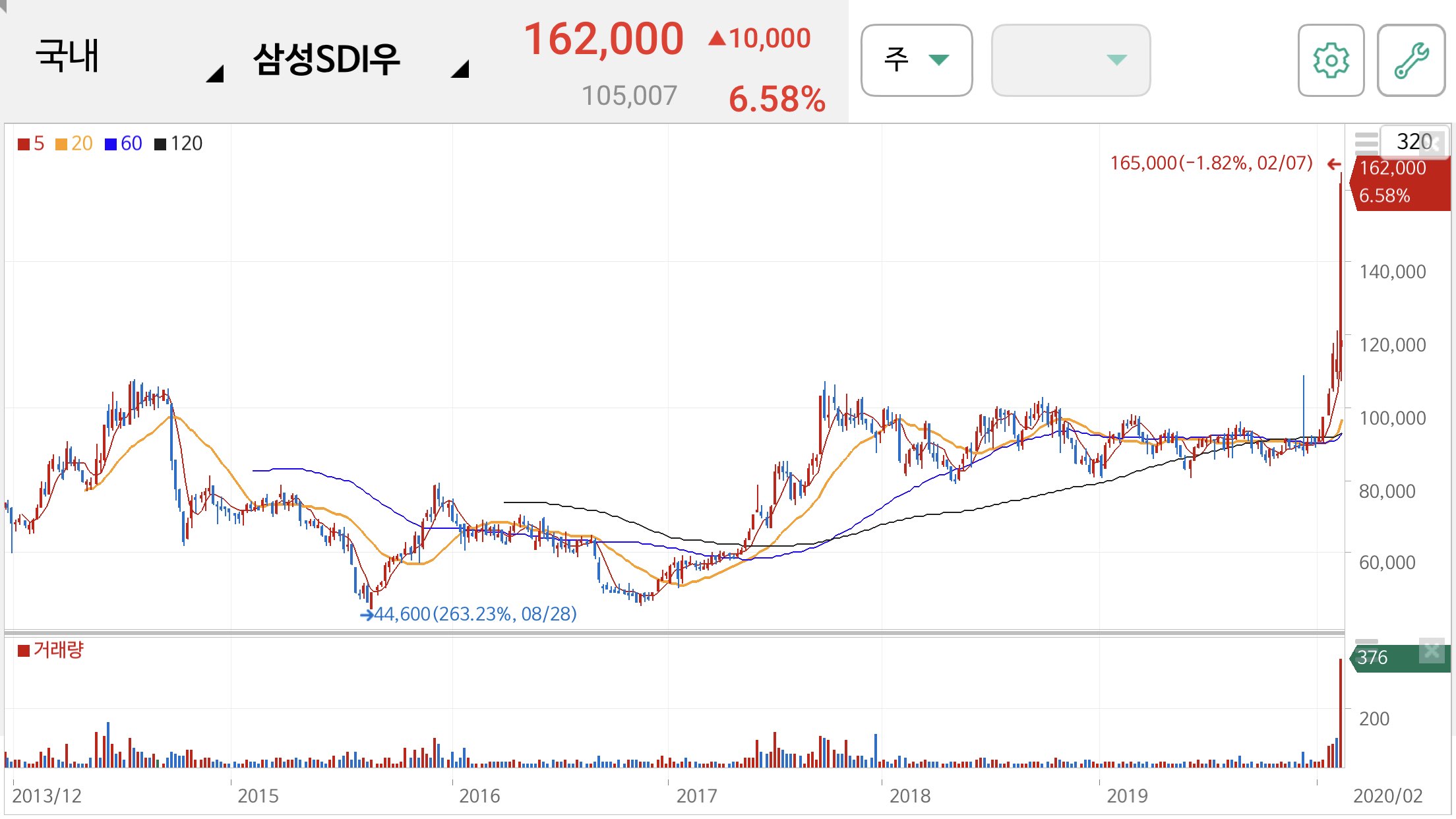Click the 120,000 price axis label
This screenshot has width=1456, height=819.
point(1393,345)
